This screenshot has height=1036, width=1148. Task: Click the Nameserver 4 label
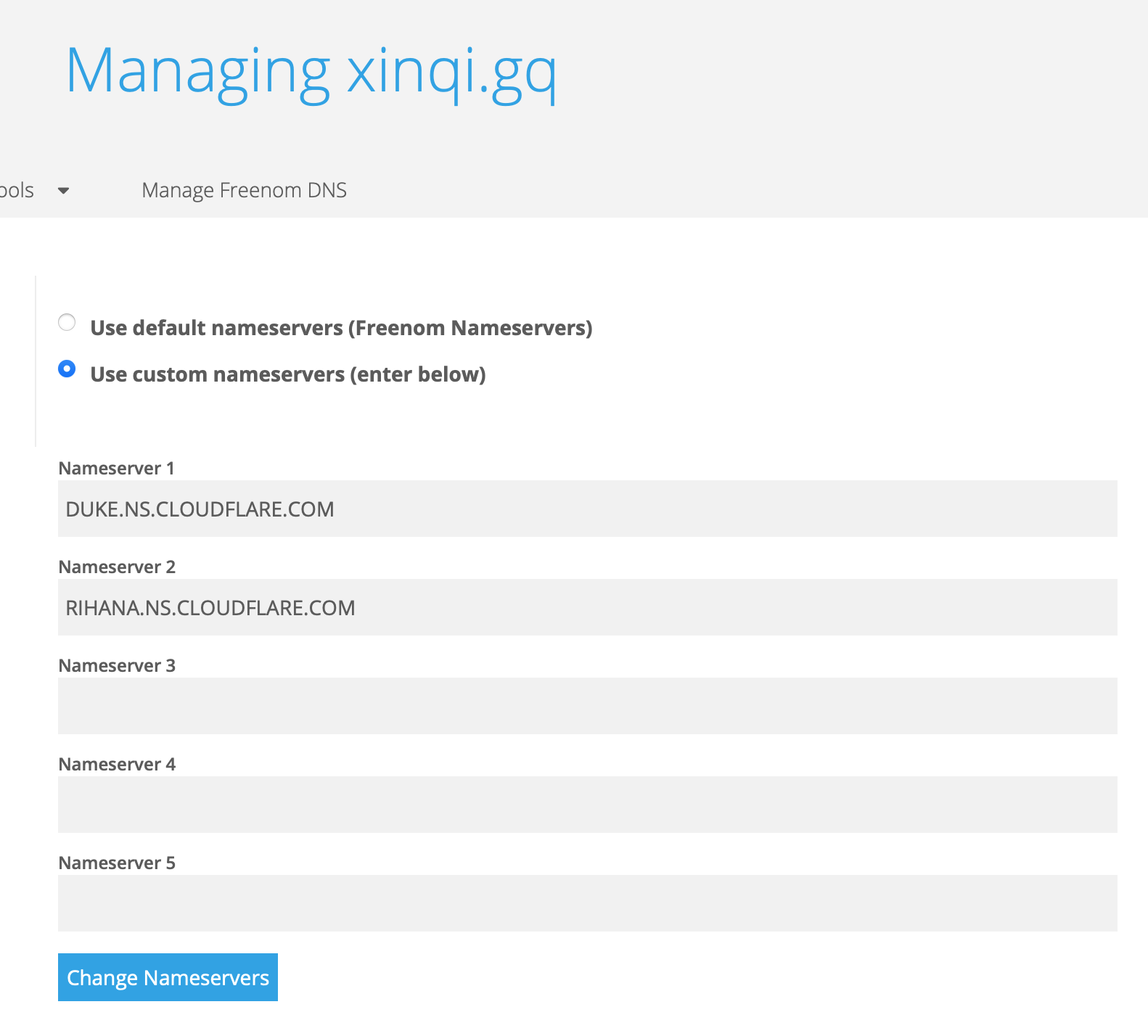(x=117, y=764)
